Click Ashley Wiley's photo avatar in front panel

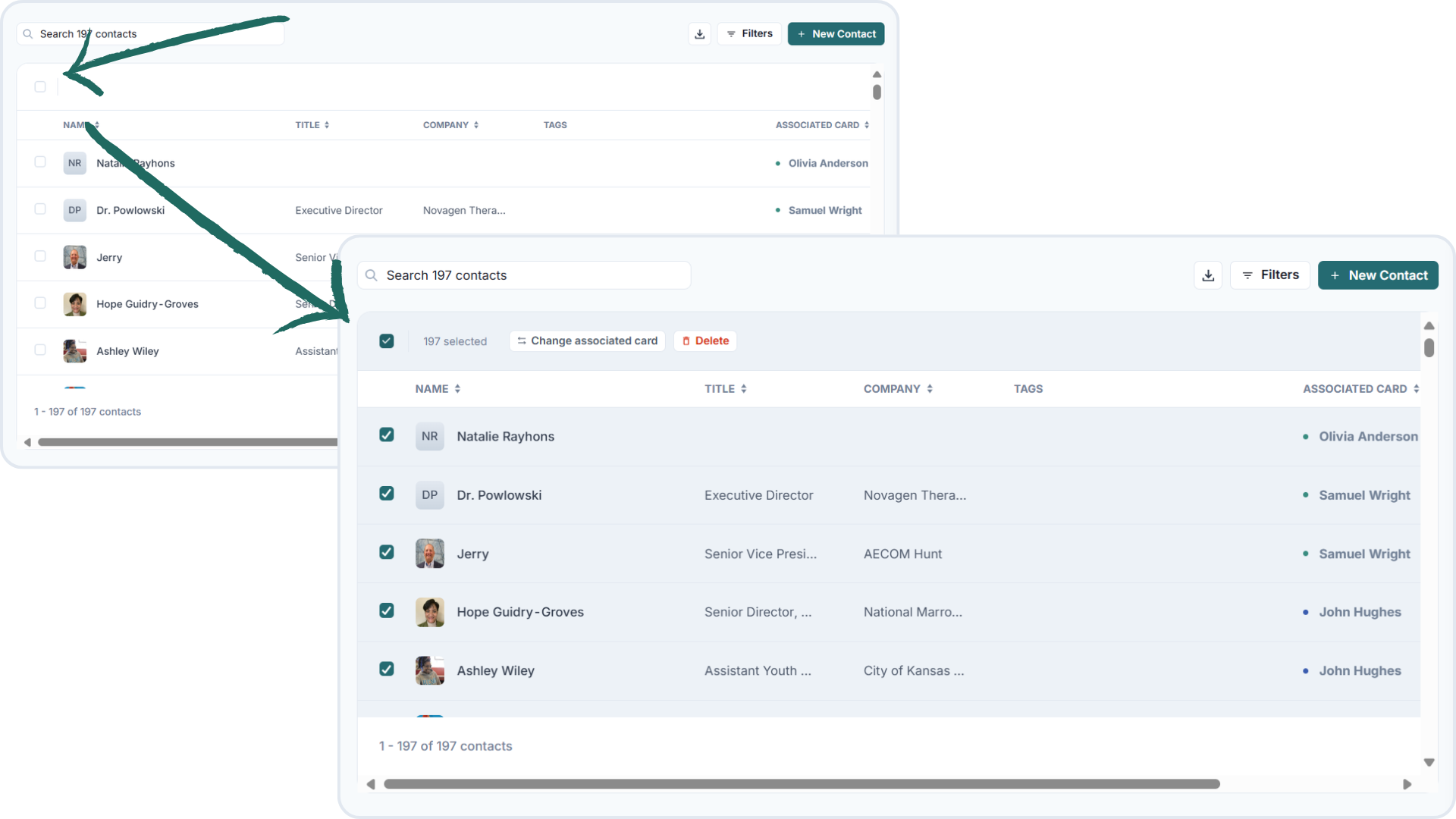[x=430, y=670]
